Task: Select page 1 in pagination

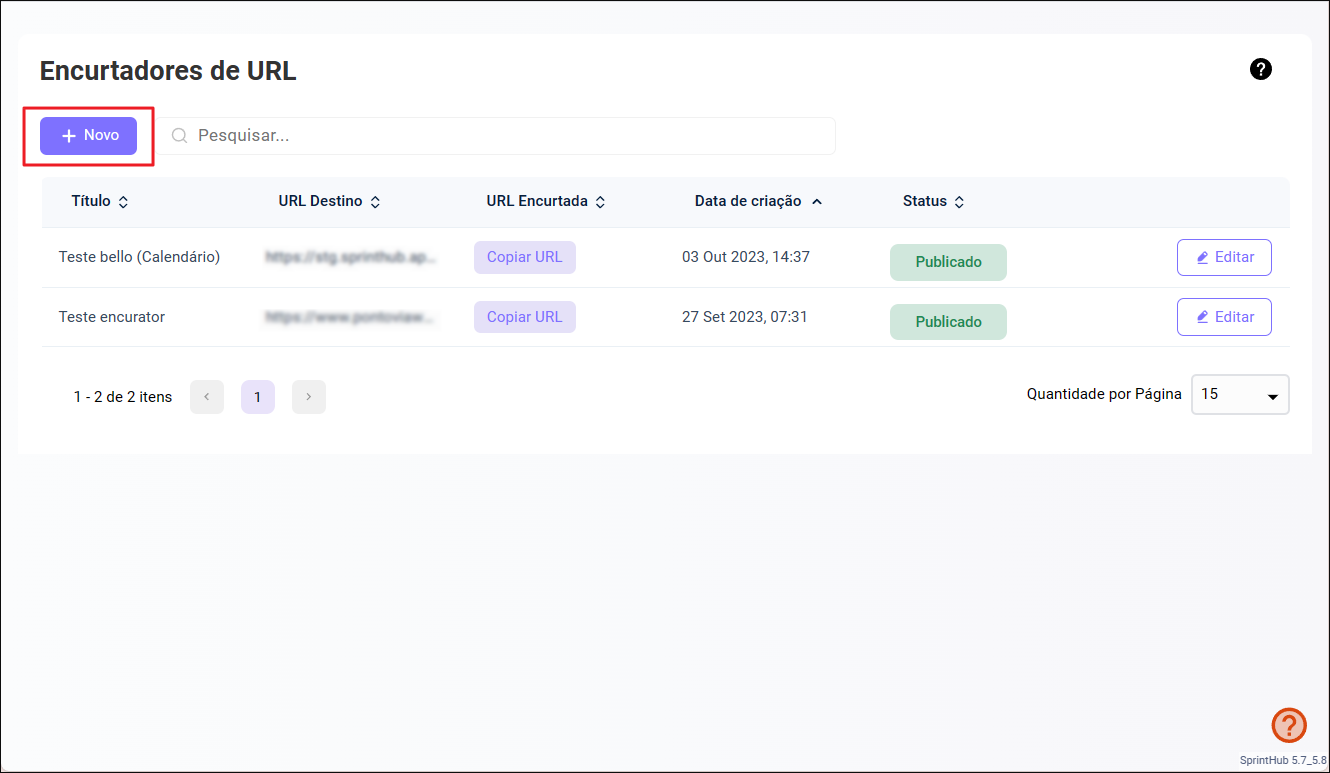Action: pos(258,397)
